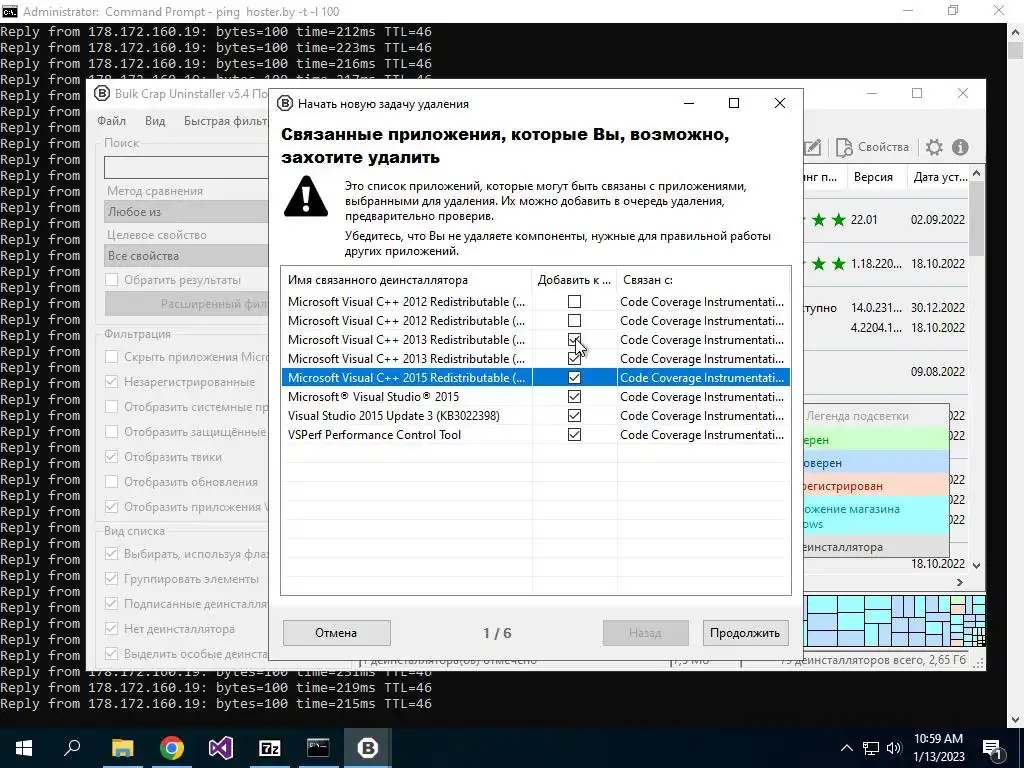Click the warning triangle icon

coord(306,197)
